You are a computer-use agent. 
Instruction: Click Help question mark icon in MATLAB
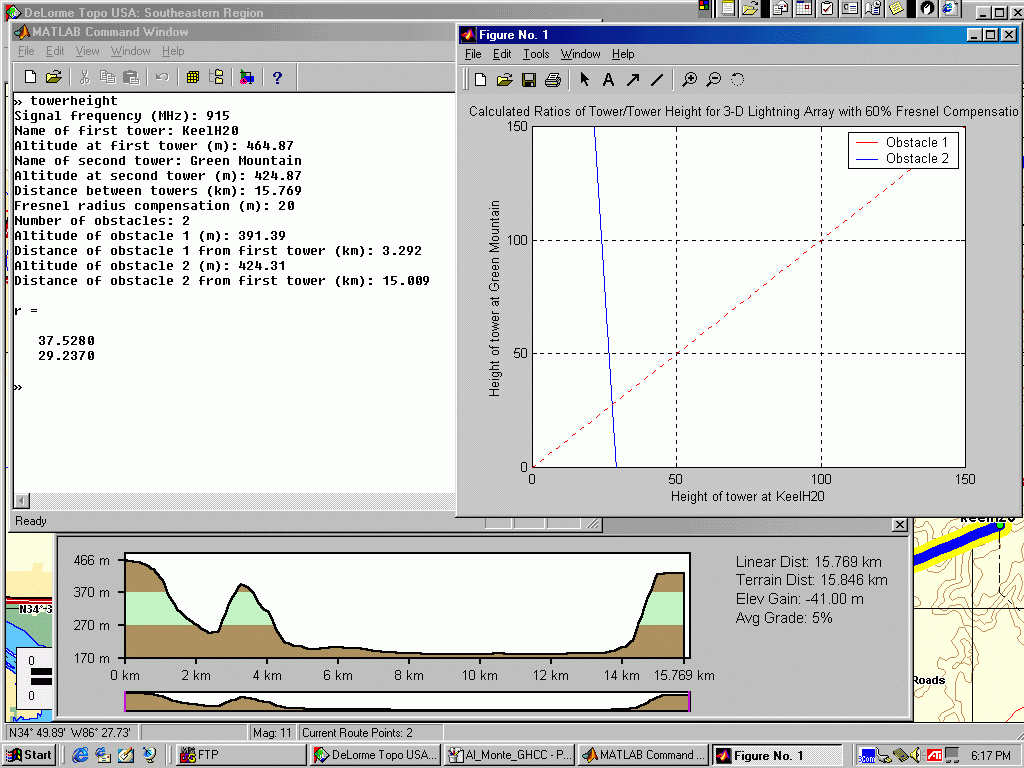[278, 77]
